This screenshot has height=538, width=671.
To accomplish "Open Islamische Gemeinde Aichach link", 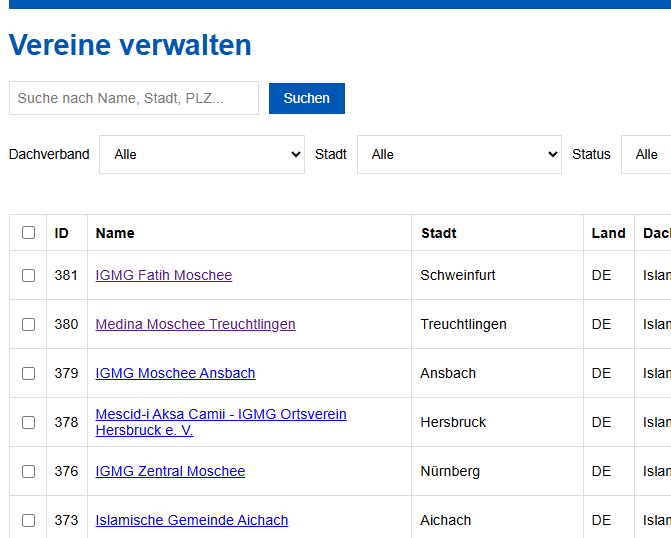I will click(192, 520).
